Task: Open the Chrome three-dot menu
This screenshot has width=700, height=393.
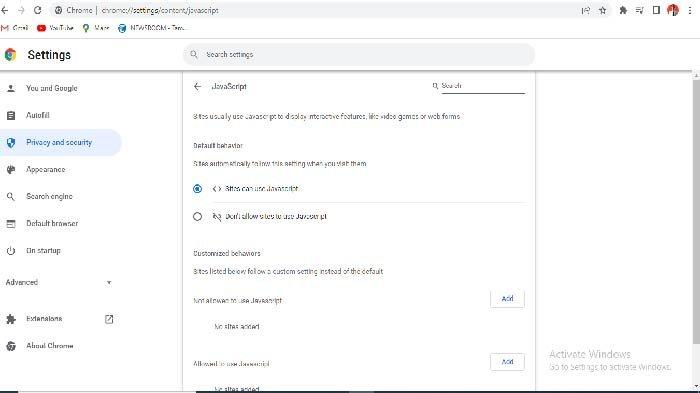Action: click(x=690, y=10)
